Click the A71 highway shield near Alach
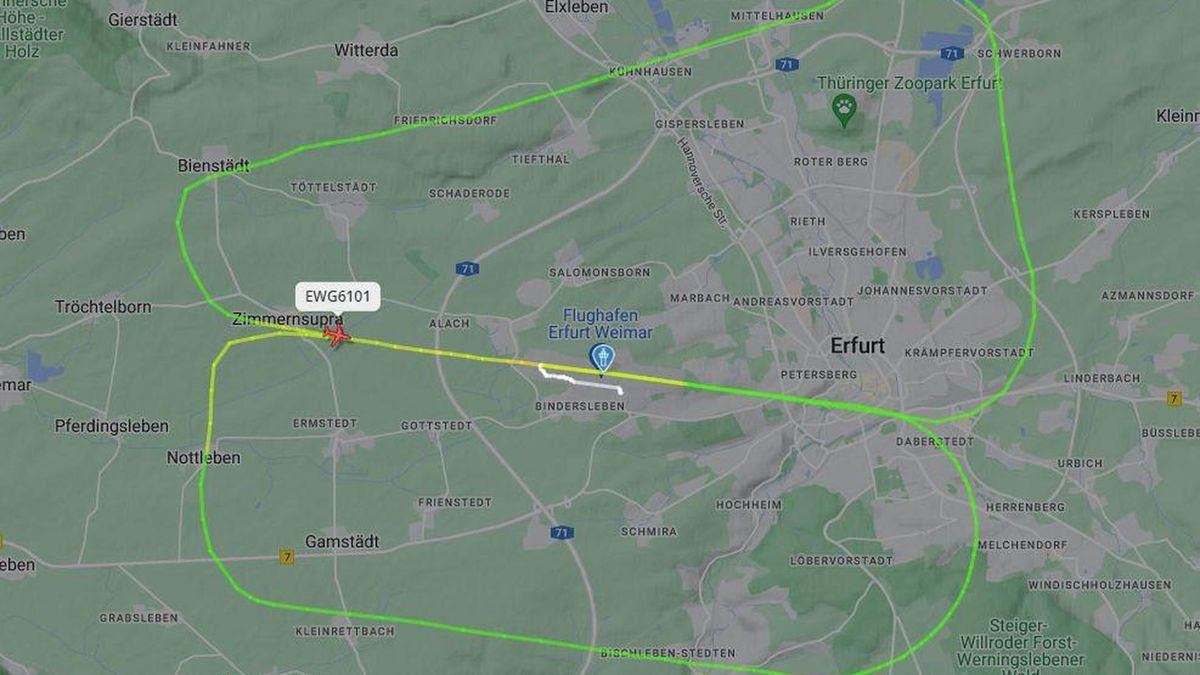 click(x=467, y=268)
